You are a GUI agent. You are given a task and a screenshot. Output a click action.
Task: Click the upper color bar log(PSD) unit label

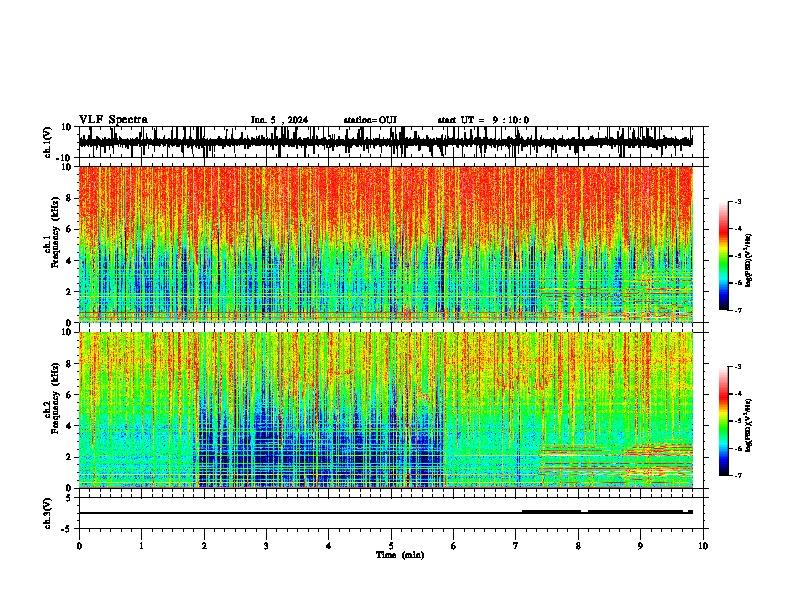tap(749, 260)
